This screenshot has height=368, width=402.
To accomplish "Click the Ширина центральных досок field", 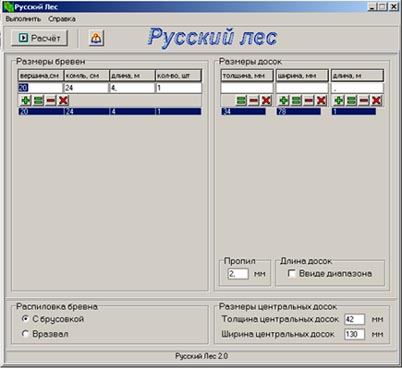I will point(354,334).
